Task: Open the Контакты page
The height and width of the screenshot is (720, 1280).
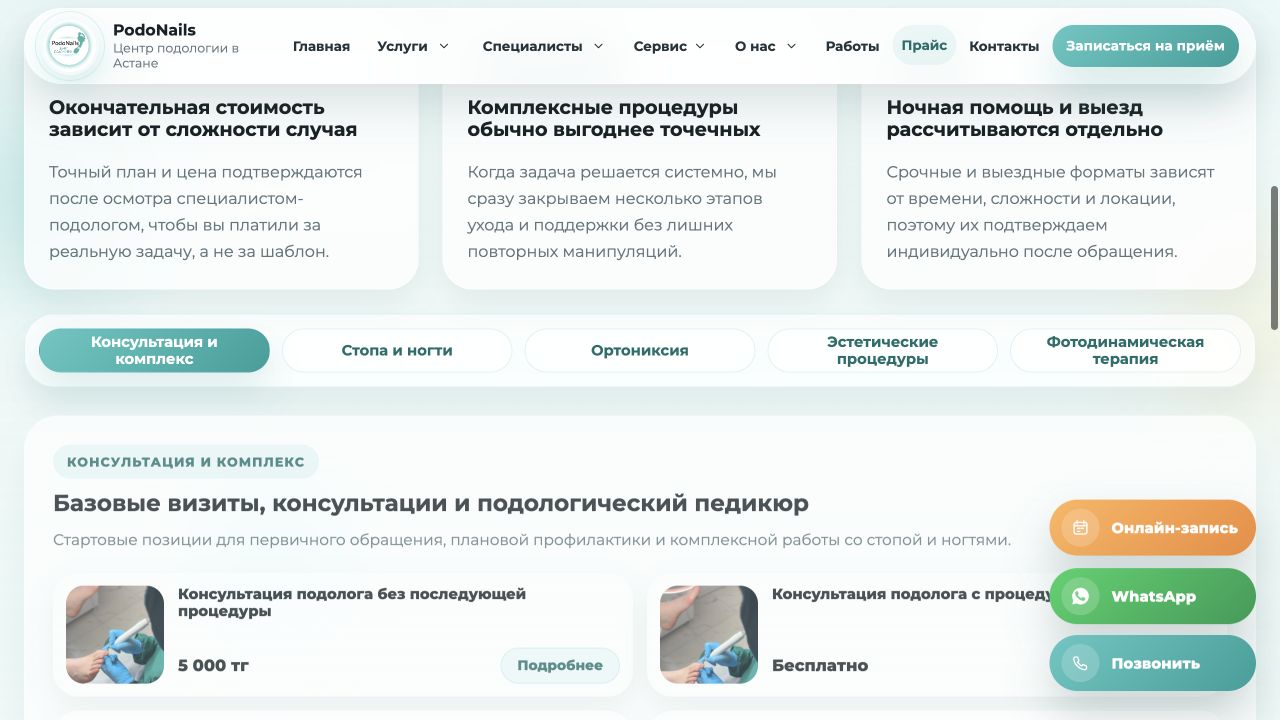Action: click(x=1004, y=46)
